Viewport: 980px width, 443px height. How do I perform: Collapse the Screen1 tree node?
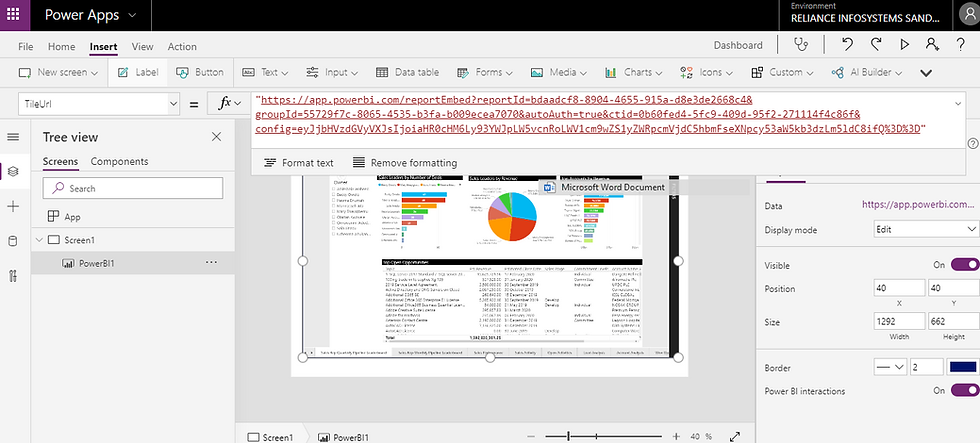[x=39, y=240]
